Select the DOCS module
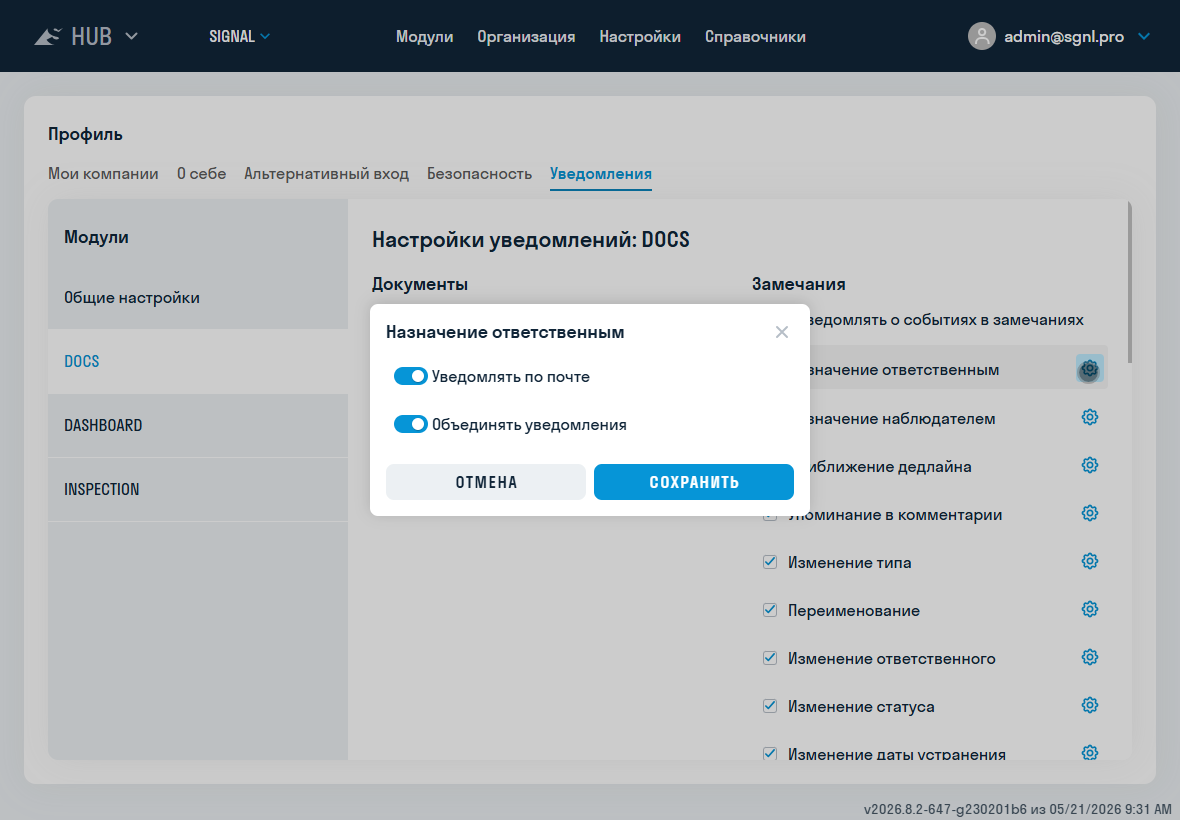1180x820 pixels. [198, 361]
